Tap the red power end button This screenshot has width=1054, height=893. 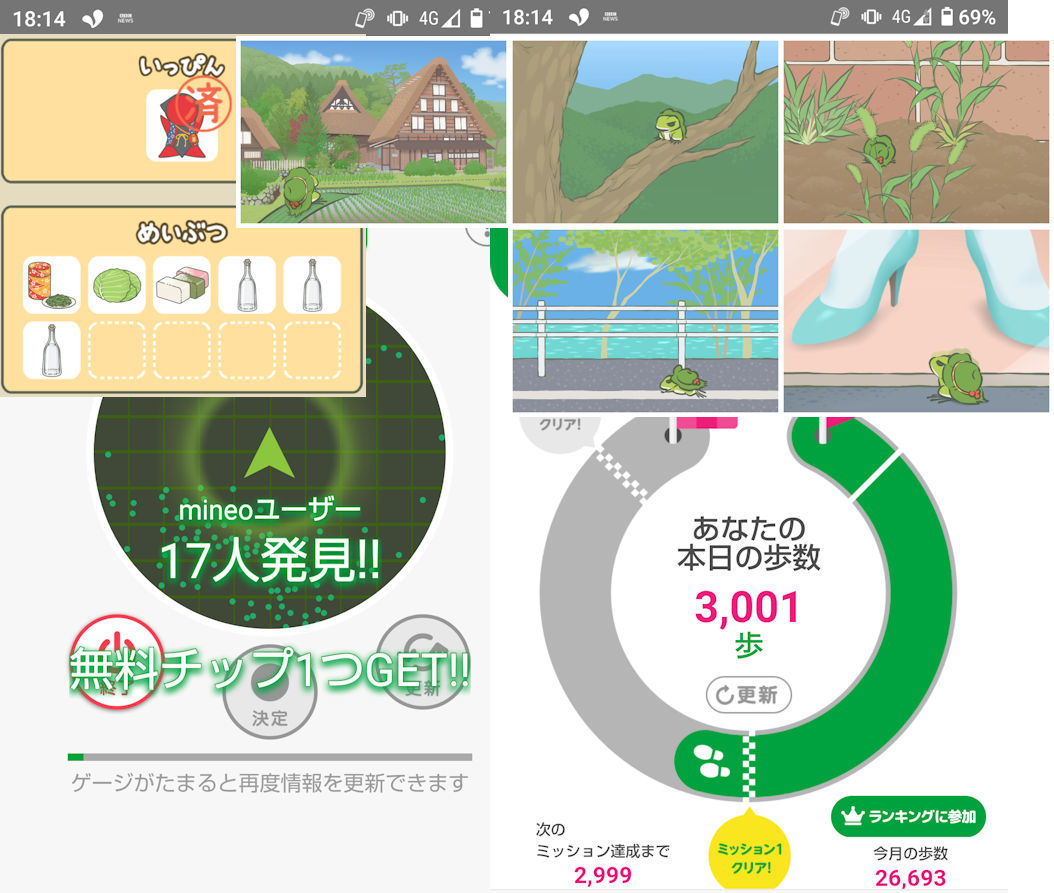[117, 662]
